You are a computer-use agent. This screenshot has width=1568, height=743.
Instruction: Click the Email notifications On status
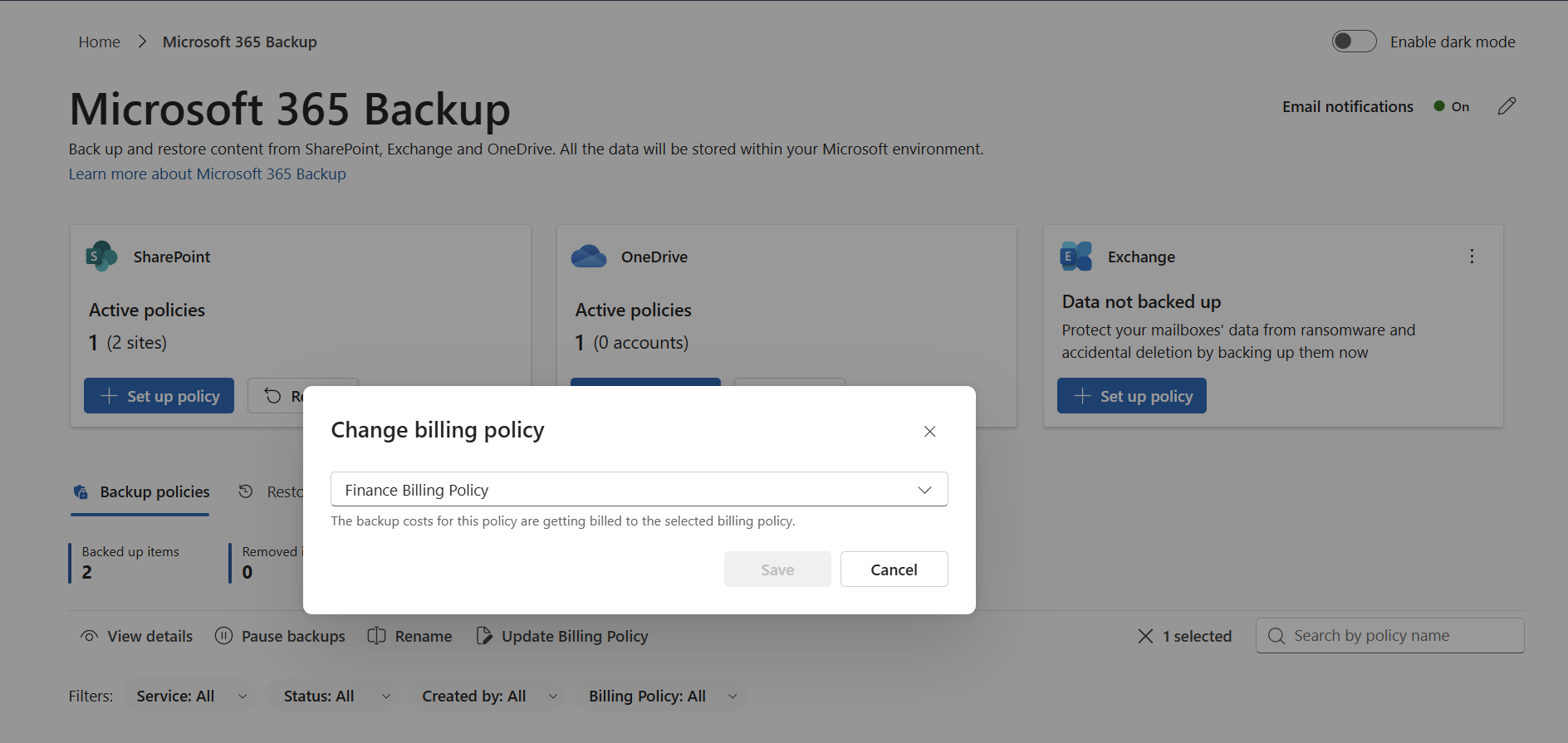1452,106
